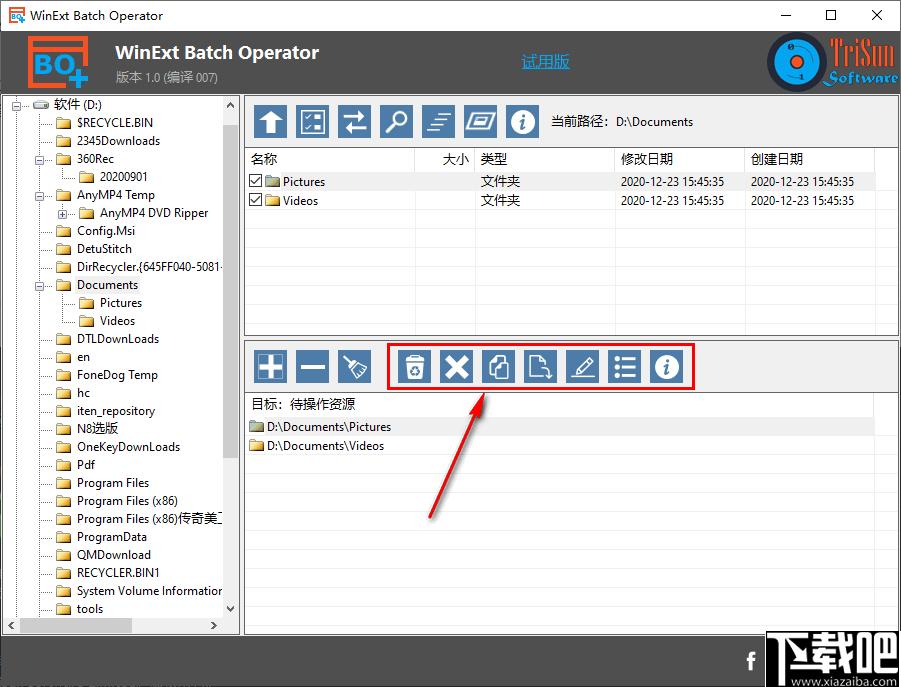The image size is (901, 687).
Task: Click the list properties icon
Action: pyautogui.click(x=624, y=366)
